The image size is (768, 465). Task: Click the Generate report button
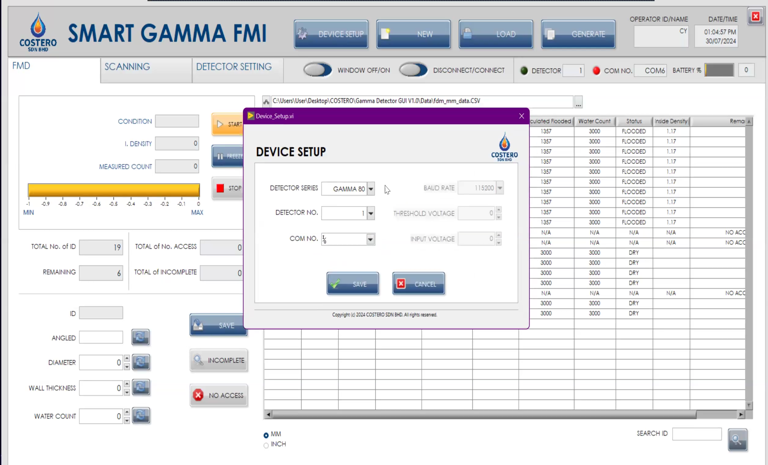click(x=577, y=34)
